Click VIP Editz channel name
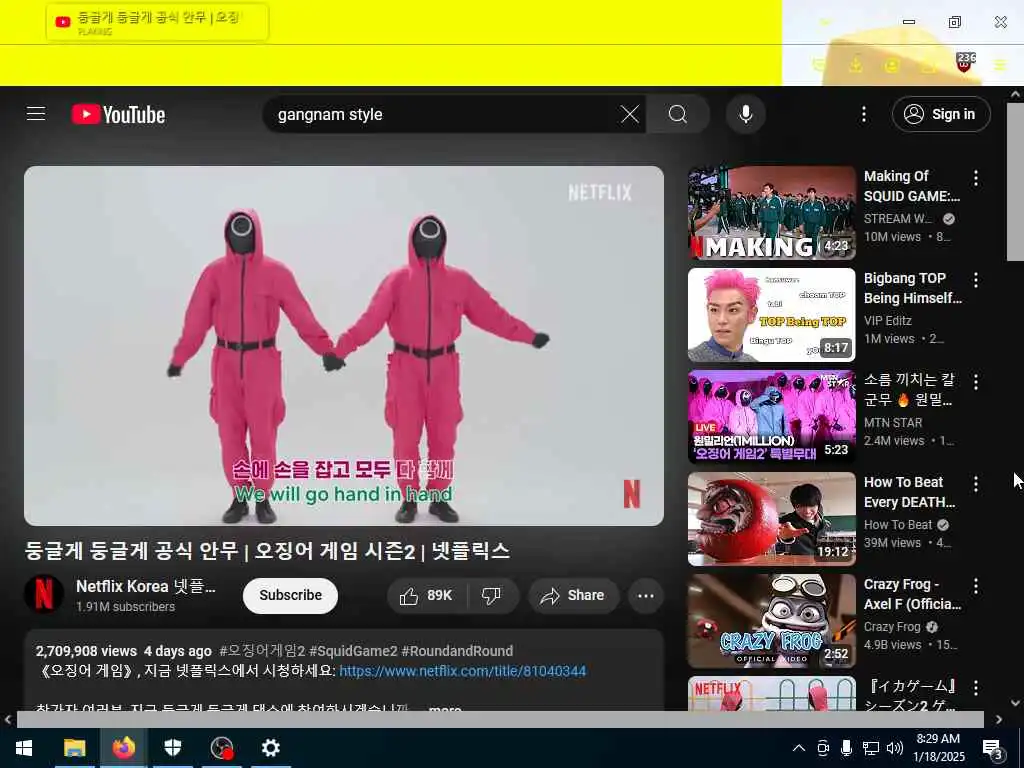The width and height of the screenshot is (1024, 768). pos(888,321)
